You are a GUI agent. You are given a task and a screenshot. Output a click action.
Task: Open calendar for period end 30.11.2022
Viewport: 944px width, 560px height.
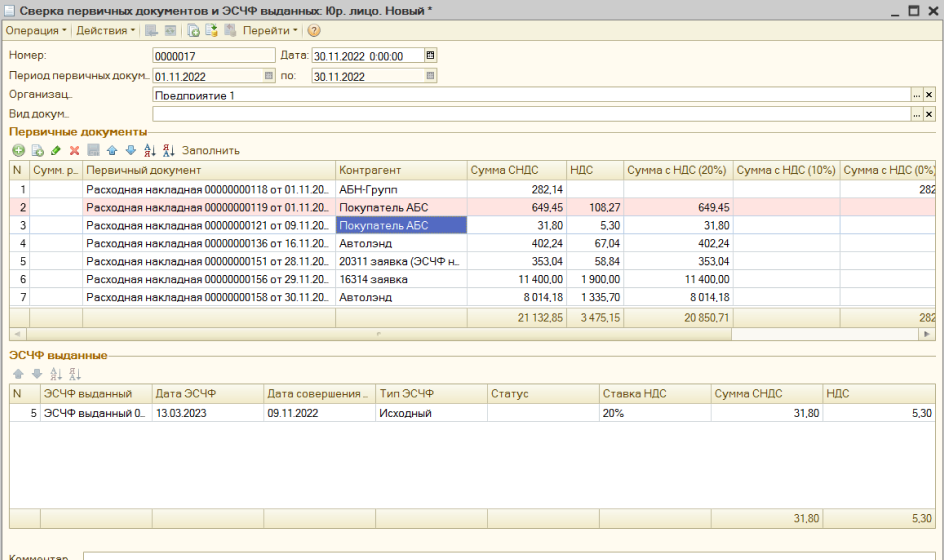(x=430, y=76)
